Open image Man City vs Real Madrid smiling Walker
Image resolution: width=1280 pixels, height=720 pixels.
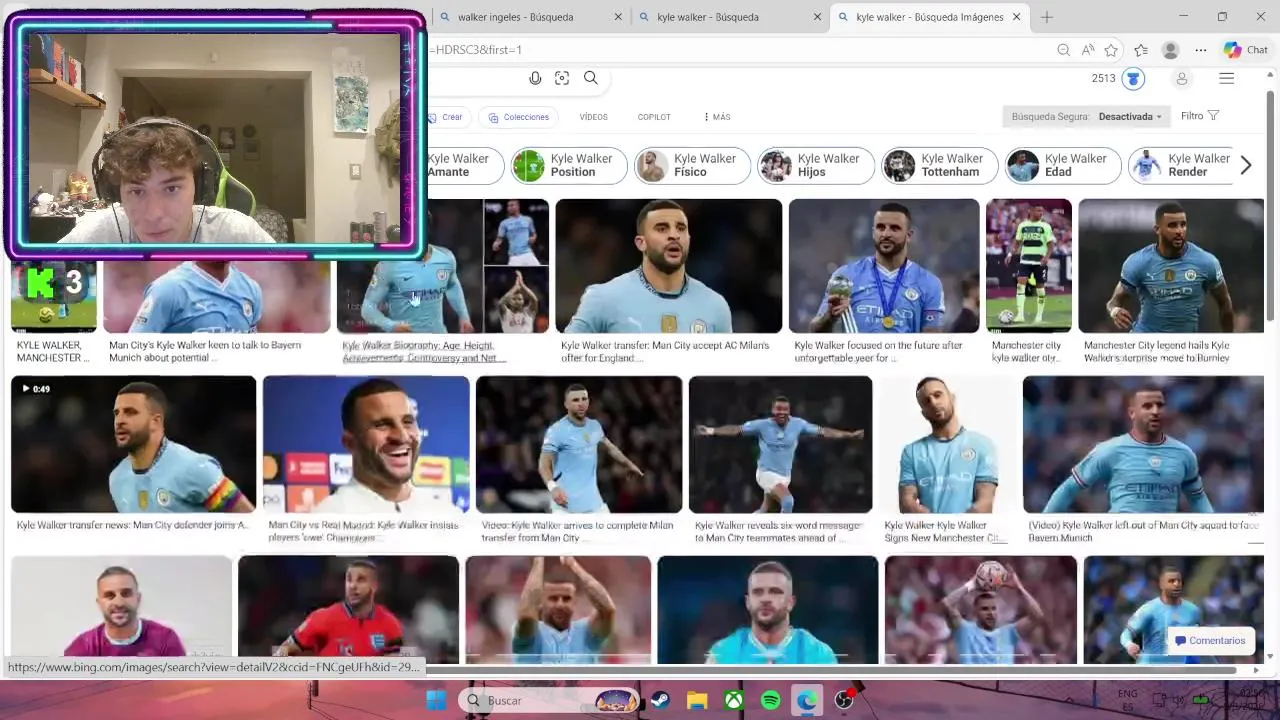[x=366, y=444]
